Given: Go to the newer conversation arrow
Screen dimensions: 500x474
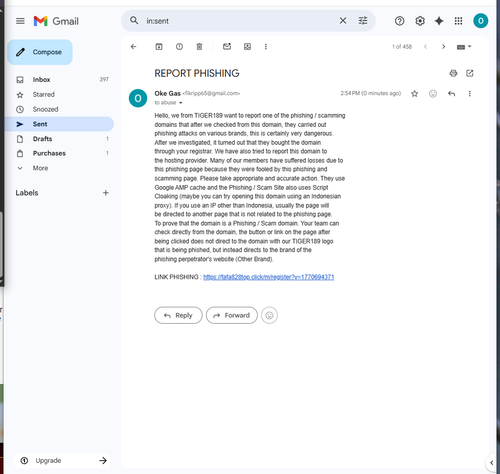Looking at the screenshot, I should pos(425,47).
